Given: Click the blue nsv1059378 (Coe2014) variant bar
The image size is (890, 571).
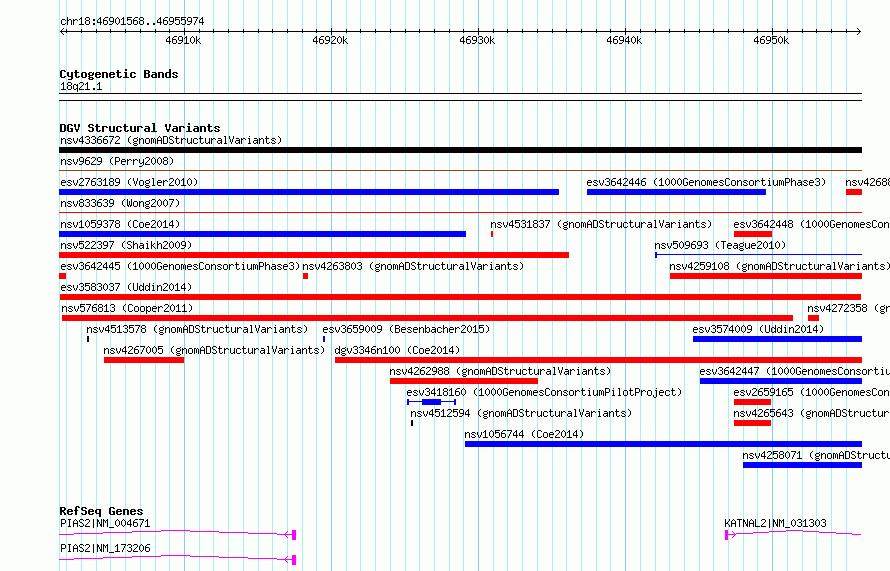Looking at the screenshot, I should (x=263, y=234).
